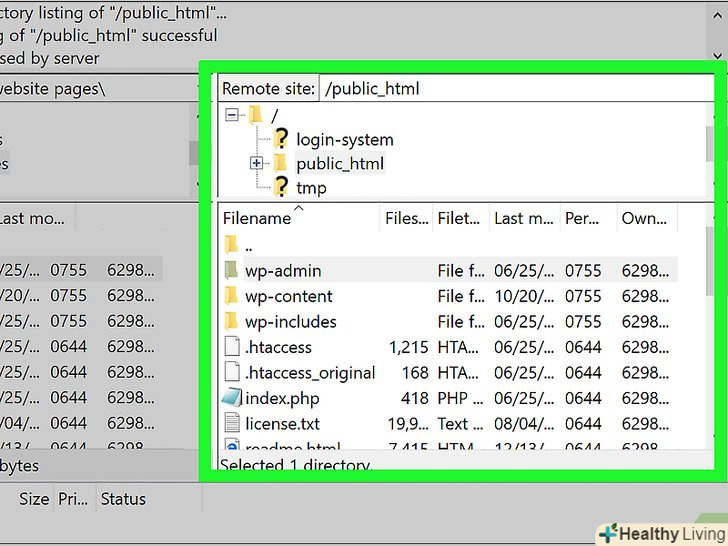Screen dimensions: 728x546
Task: Click the remote tree vertical scrollbar
Action: coord(710,144)
